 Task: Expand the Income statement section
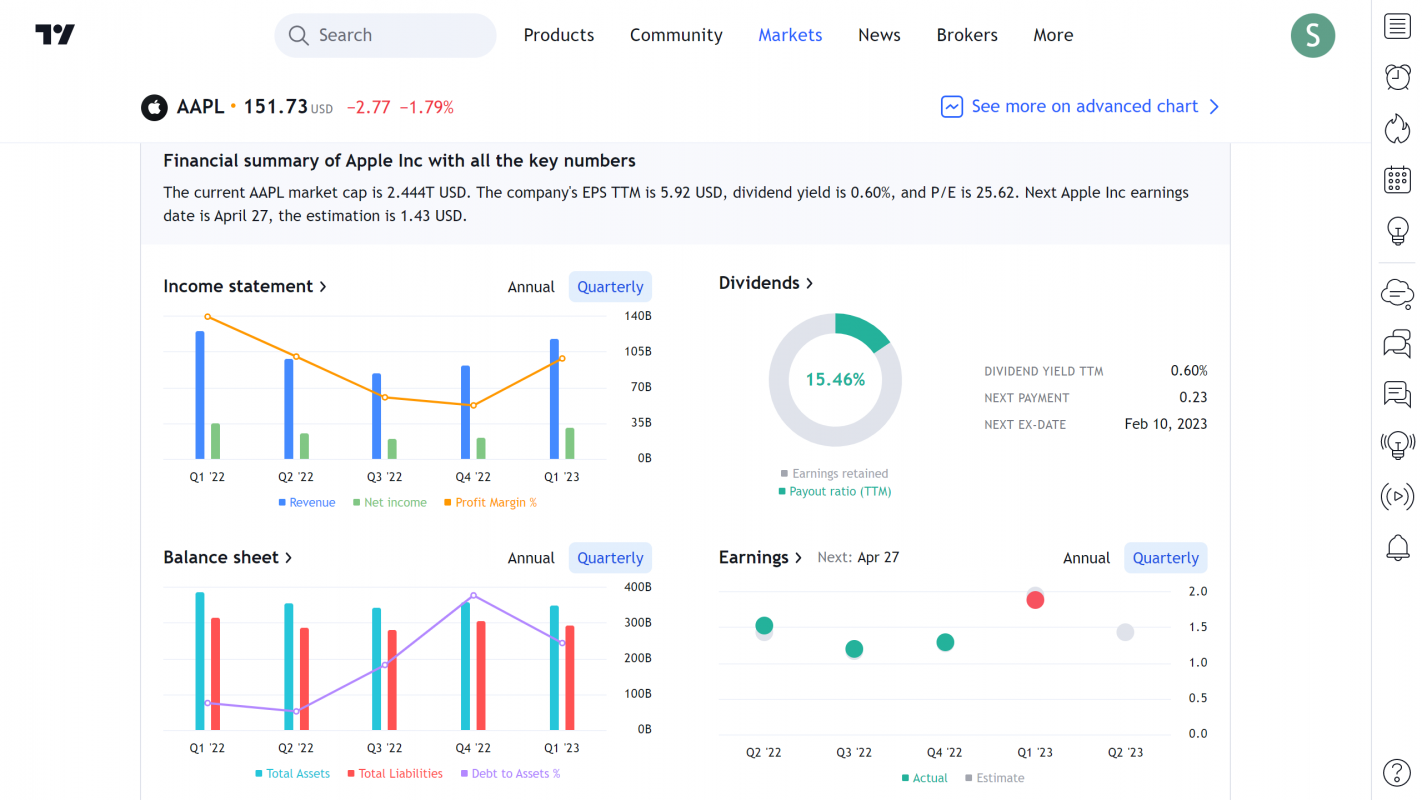coord(245,286)
